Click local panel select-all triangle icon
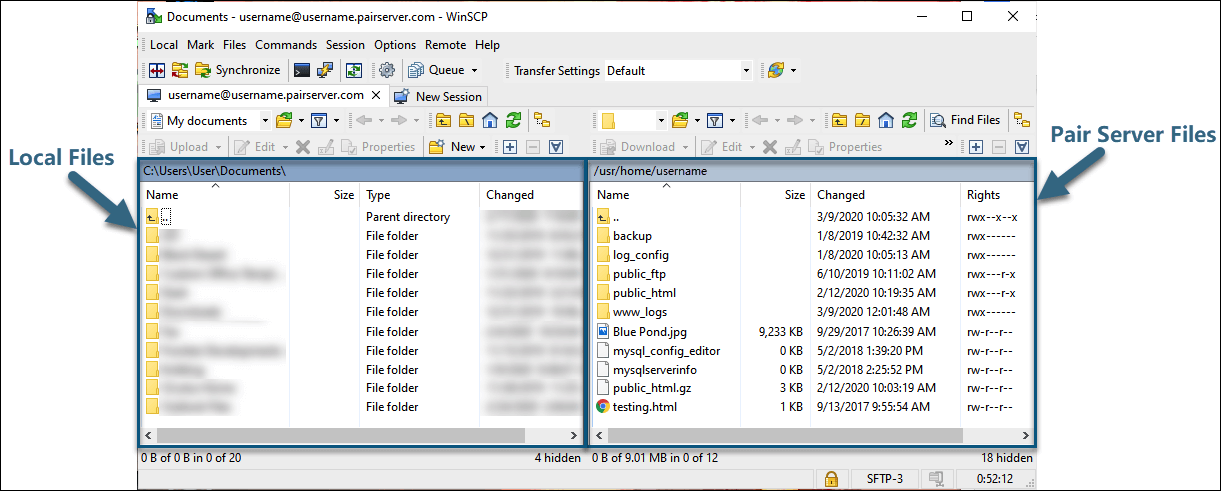 555,147
